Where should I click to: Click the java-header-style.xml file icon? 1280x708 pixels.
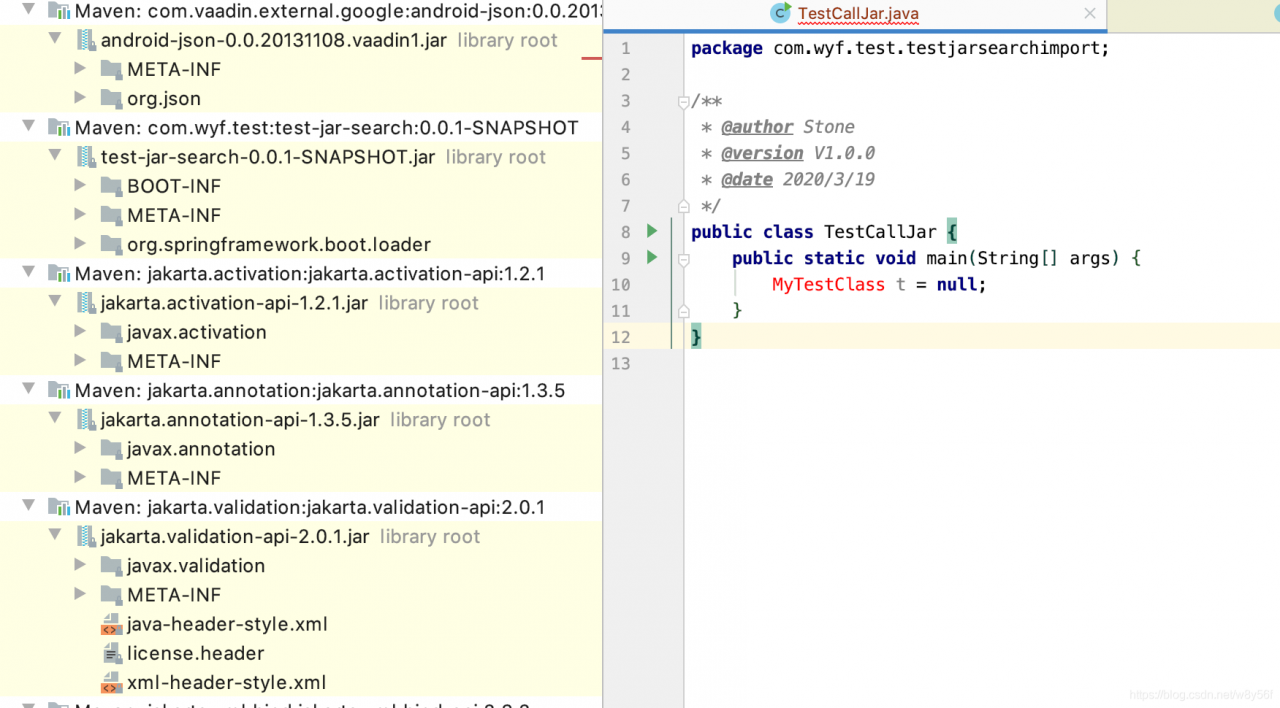(111, 625)
